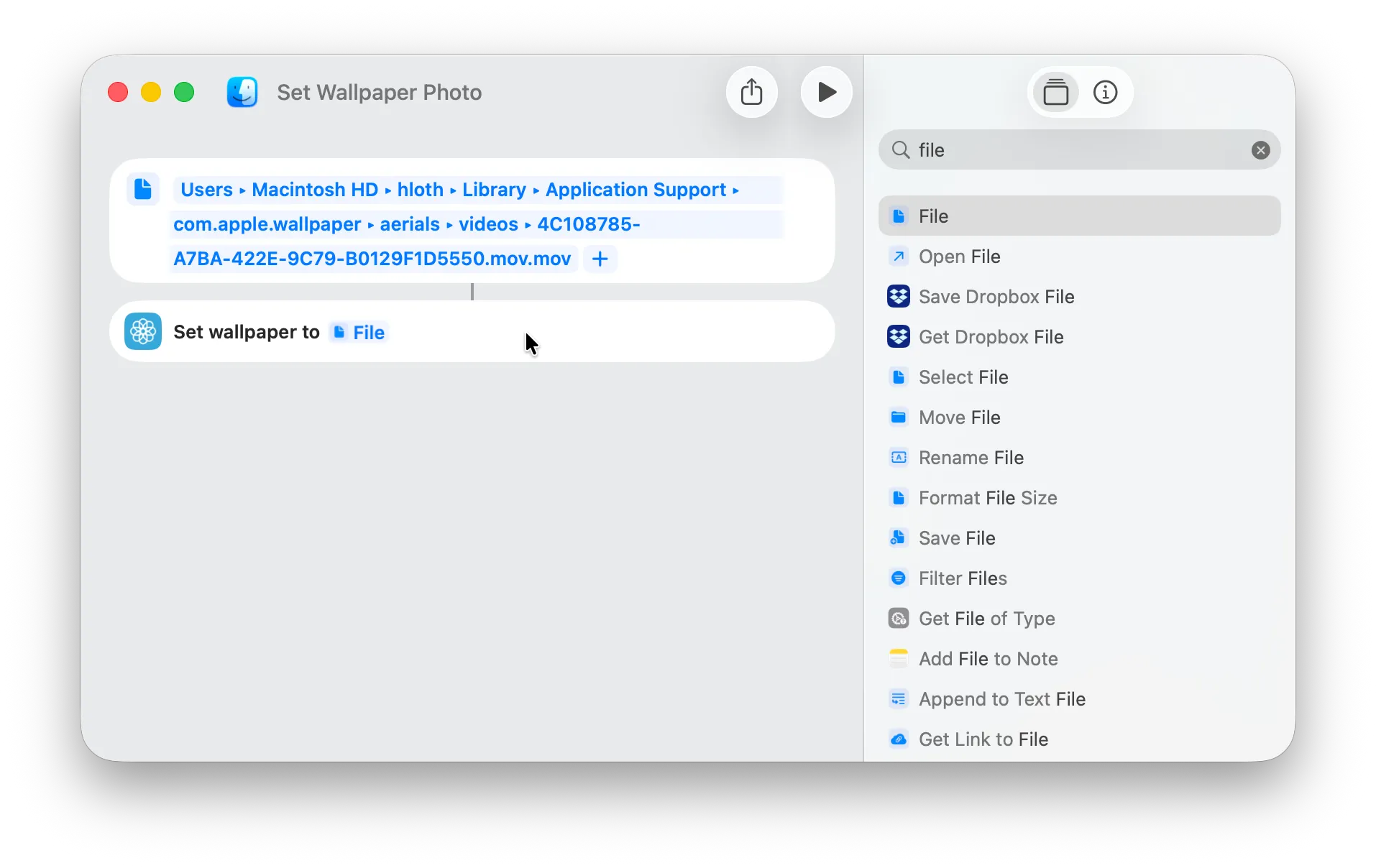Image resolution: width=1376 pixels, height=868 pixels.
Task: Click the Filter Files icon
Action: pyautogui.click(x=899, y=578)
